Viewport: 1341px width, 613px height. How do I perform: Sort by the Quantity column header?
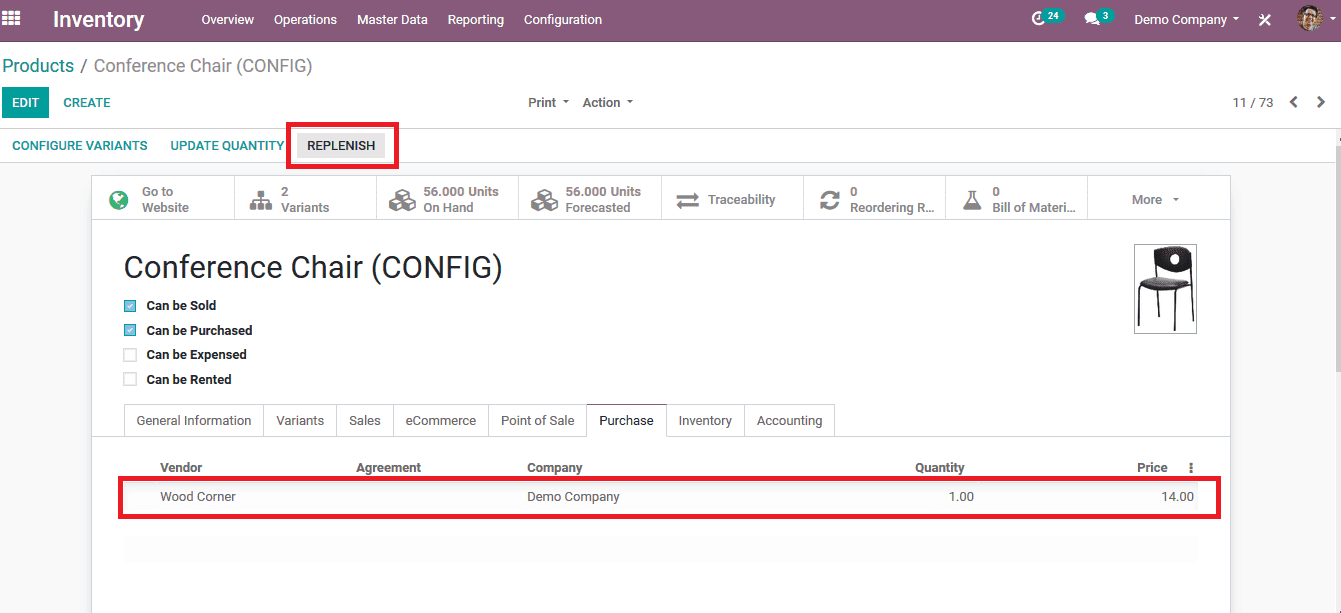(940, 468)
